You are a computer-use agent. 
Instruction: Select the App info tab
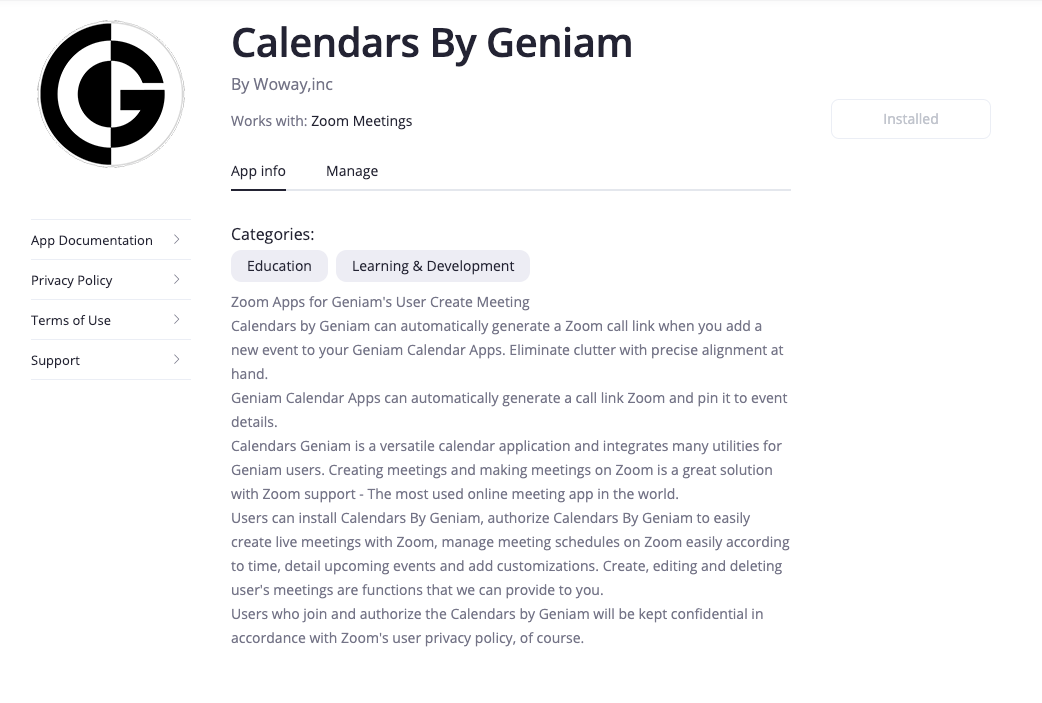[258, 171]
